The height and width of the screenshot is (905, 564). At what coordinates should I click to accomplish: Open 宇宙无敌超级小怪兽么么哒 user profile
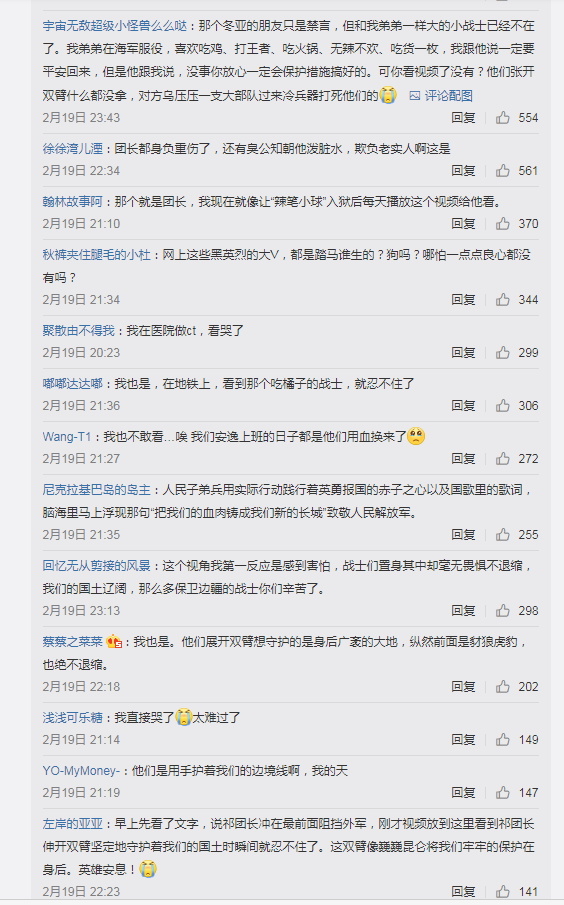[115, 26]
